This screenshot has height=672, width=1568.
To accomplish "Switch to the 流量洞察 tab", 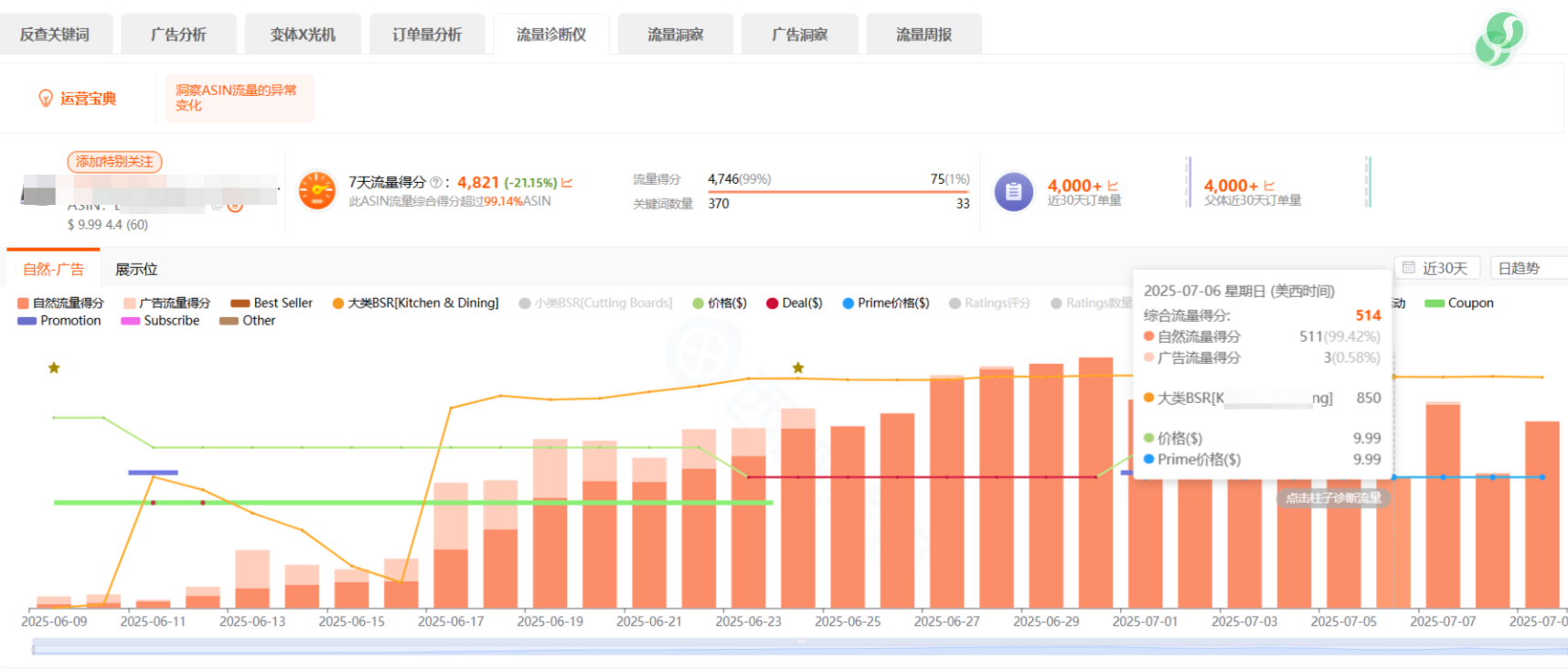I will click(x=675, y=35).
